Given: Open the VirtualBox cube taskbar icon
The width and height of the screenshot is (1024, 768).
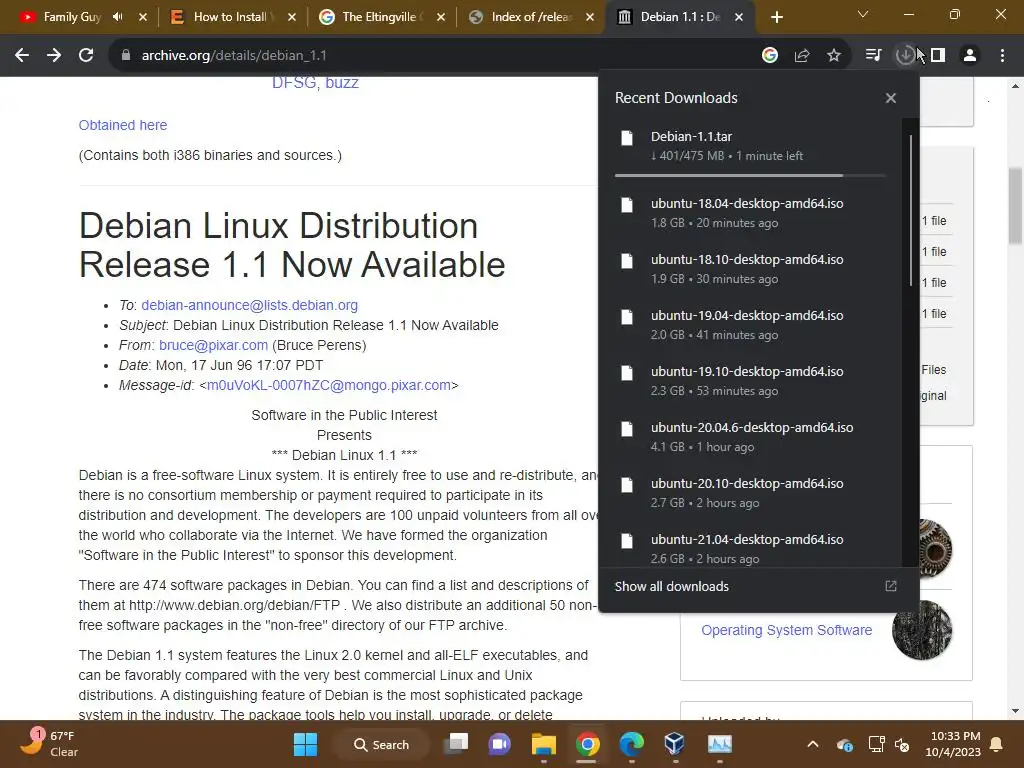Looking at the screenshot, I should [x=675, y=744].
